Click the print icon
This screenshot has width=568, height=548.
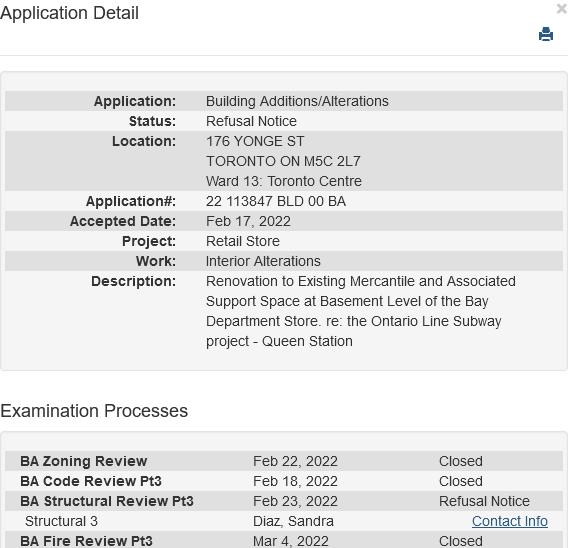click(x=546, y=34)
